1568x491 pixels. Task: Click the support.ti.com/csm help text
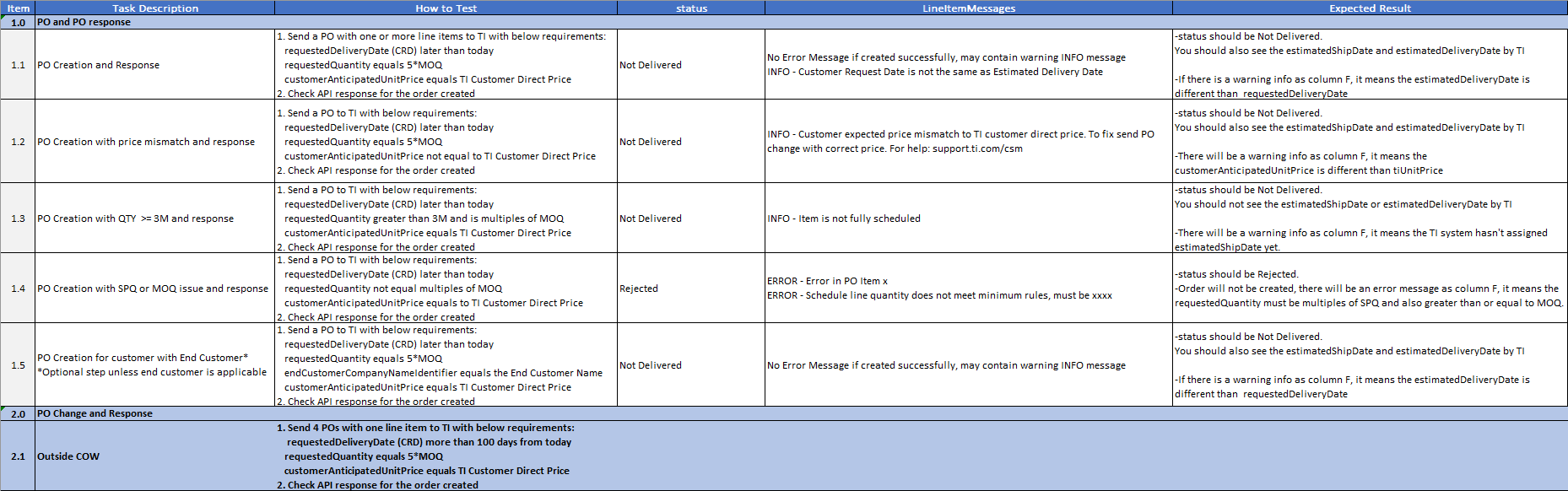click(977, 148)
